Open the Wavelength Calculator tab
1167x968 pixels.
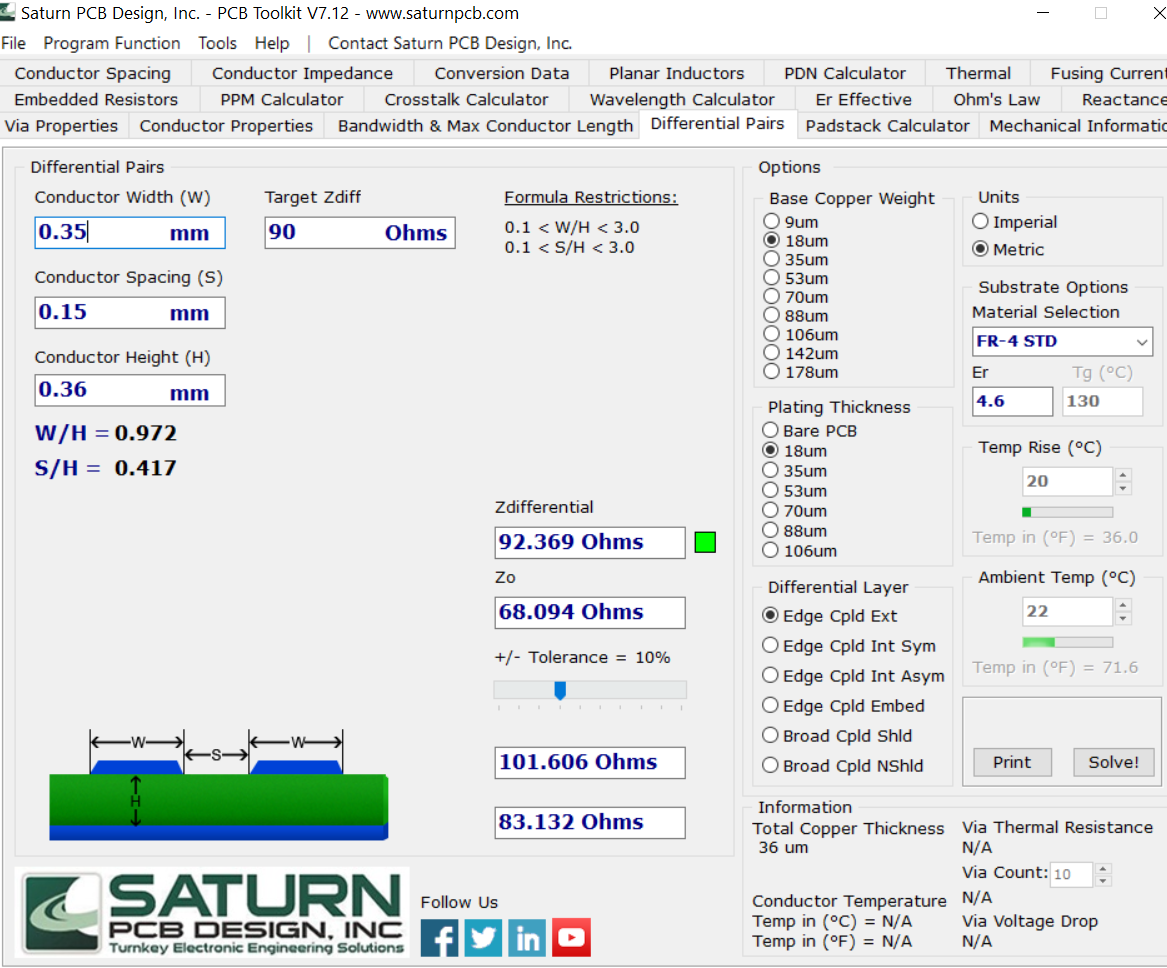click(682, 99)
